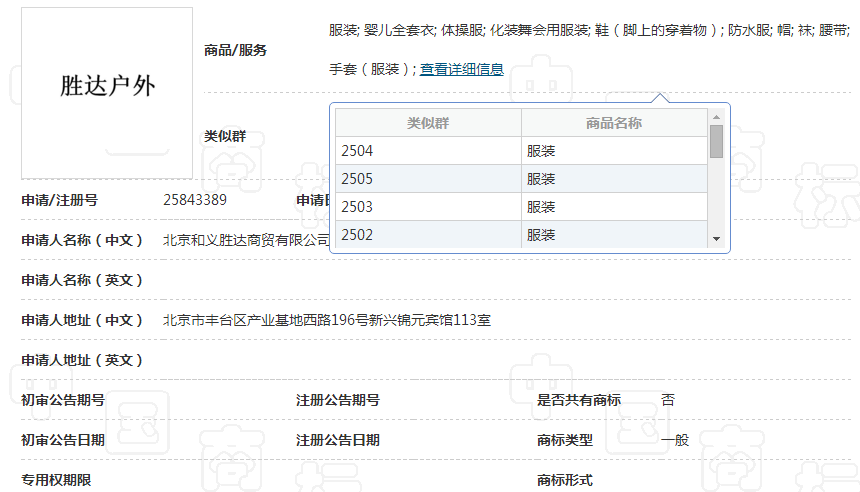Select the 2503 row code cell
This screenshot has height=492, width=860.
pyautogui.click(x=427, y=207)
